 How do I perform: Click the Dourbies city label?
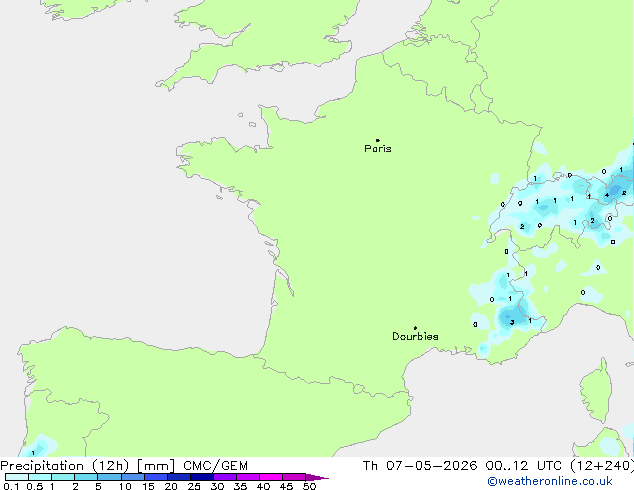coord(415,336)
